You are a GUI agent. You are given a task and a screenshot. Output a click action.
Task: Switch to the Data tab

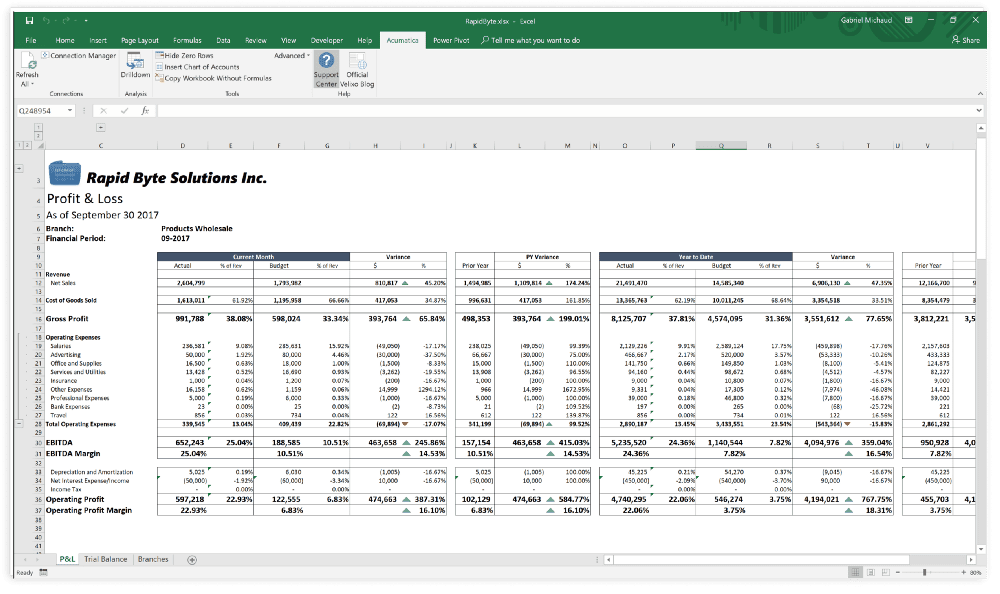click(x=223, y=40)
